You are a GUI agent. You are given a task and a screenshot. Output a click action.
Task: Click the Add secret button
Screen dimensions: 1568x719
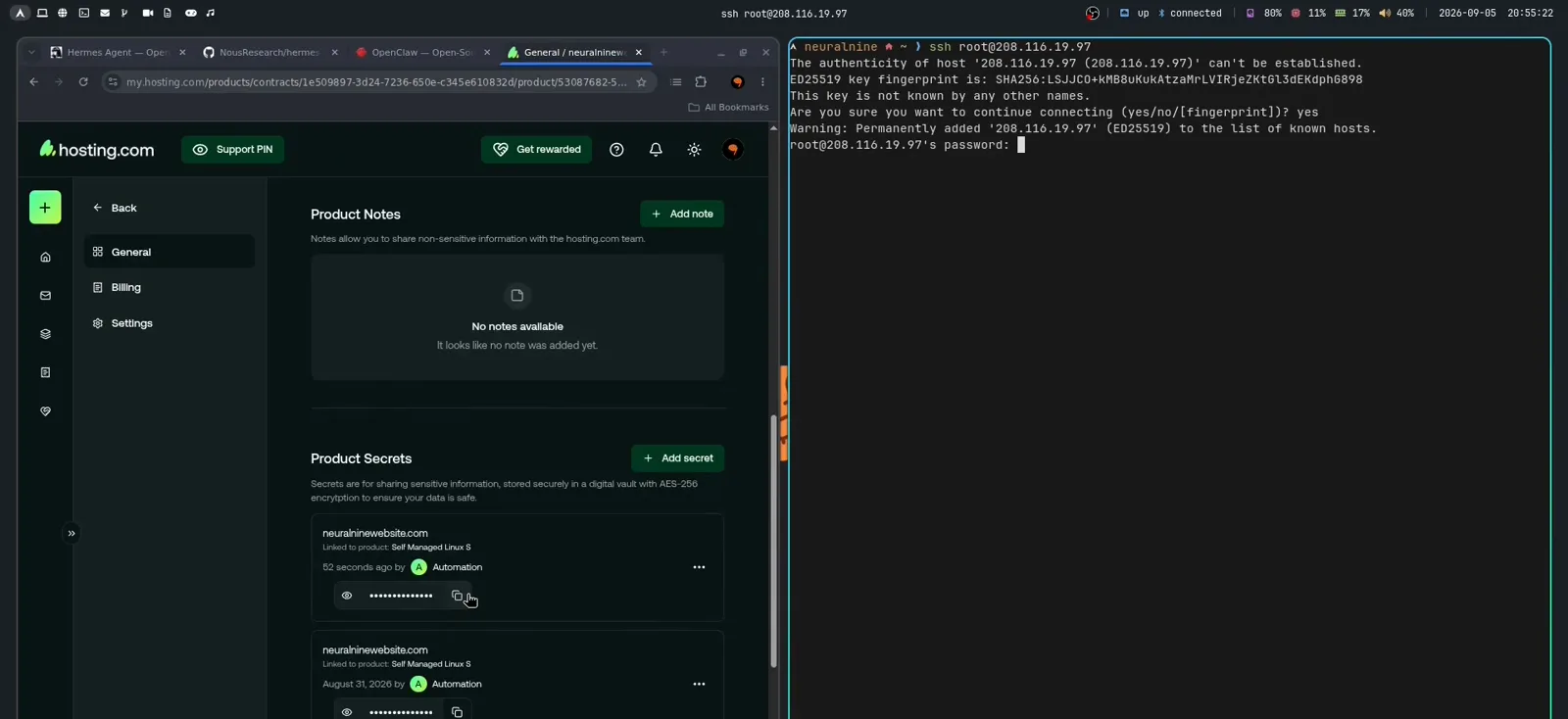tap(678, 458)
